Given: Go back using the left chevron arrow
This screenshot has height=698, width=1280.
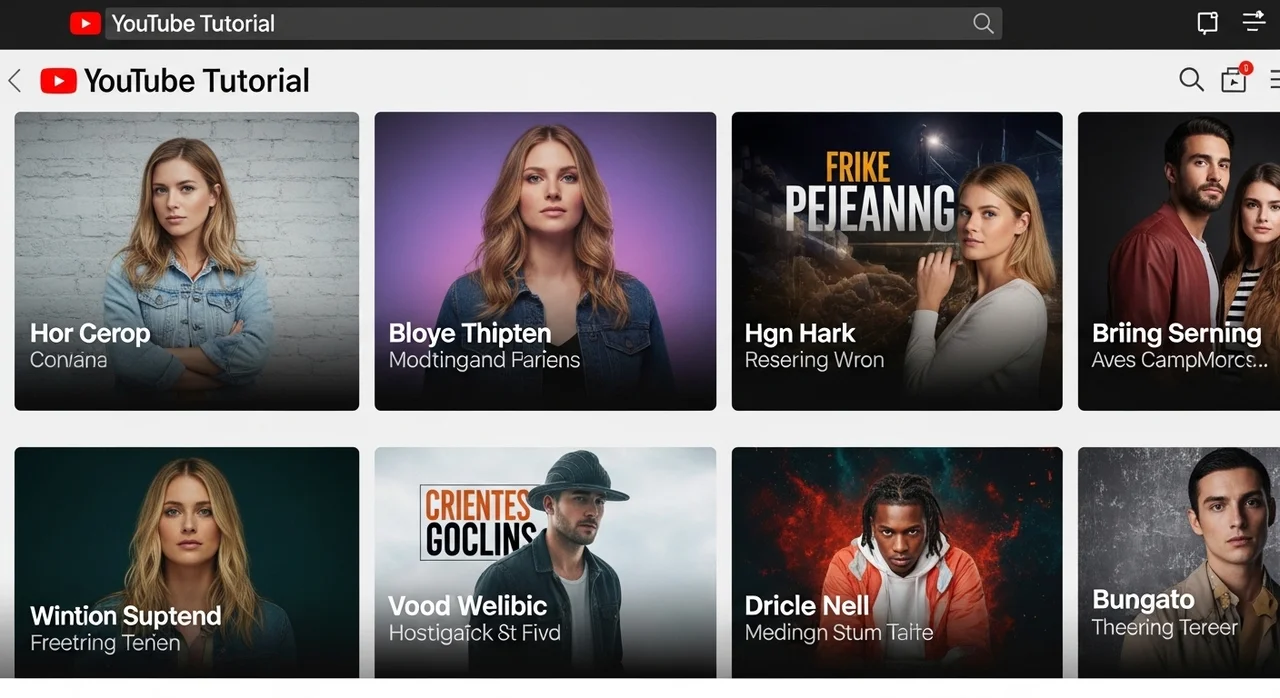Looking at the screenshot, I should pyautogui.click(x=15, y=81).
